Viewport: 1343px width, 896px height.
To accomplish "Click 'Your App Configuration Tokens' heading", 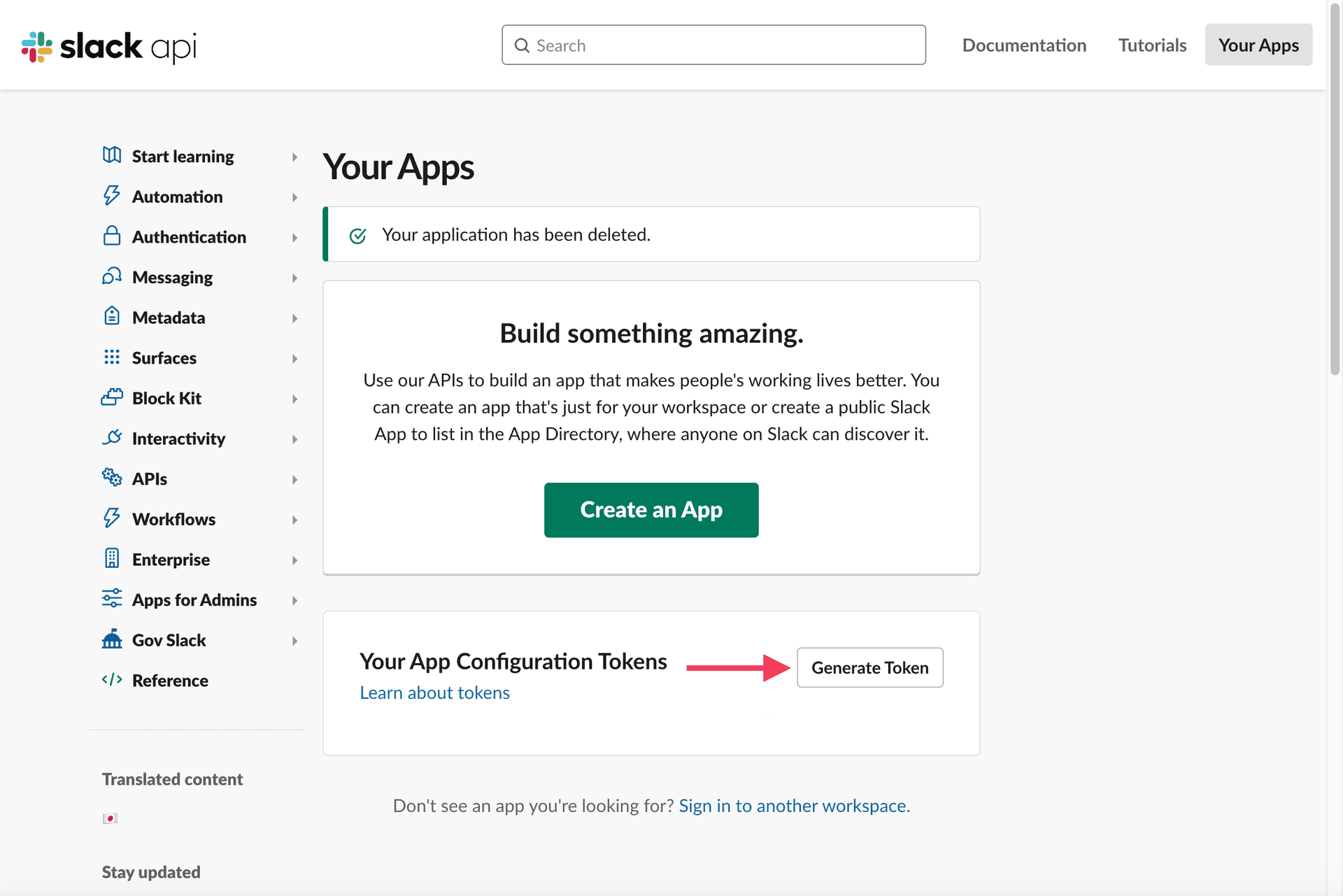I will pos(513,661).
